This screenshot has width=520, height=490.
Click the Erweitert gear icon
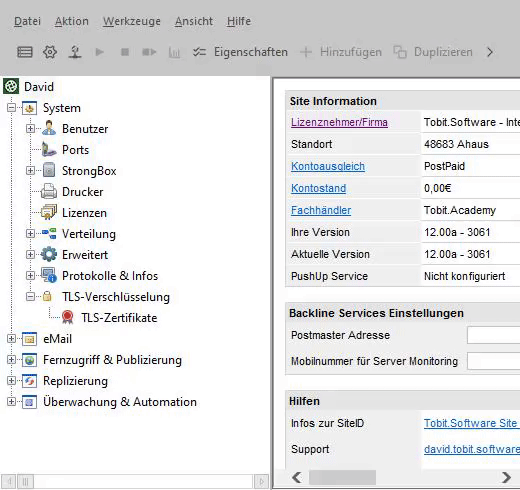point(49,254)
